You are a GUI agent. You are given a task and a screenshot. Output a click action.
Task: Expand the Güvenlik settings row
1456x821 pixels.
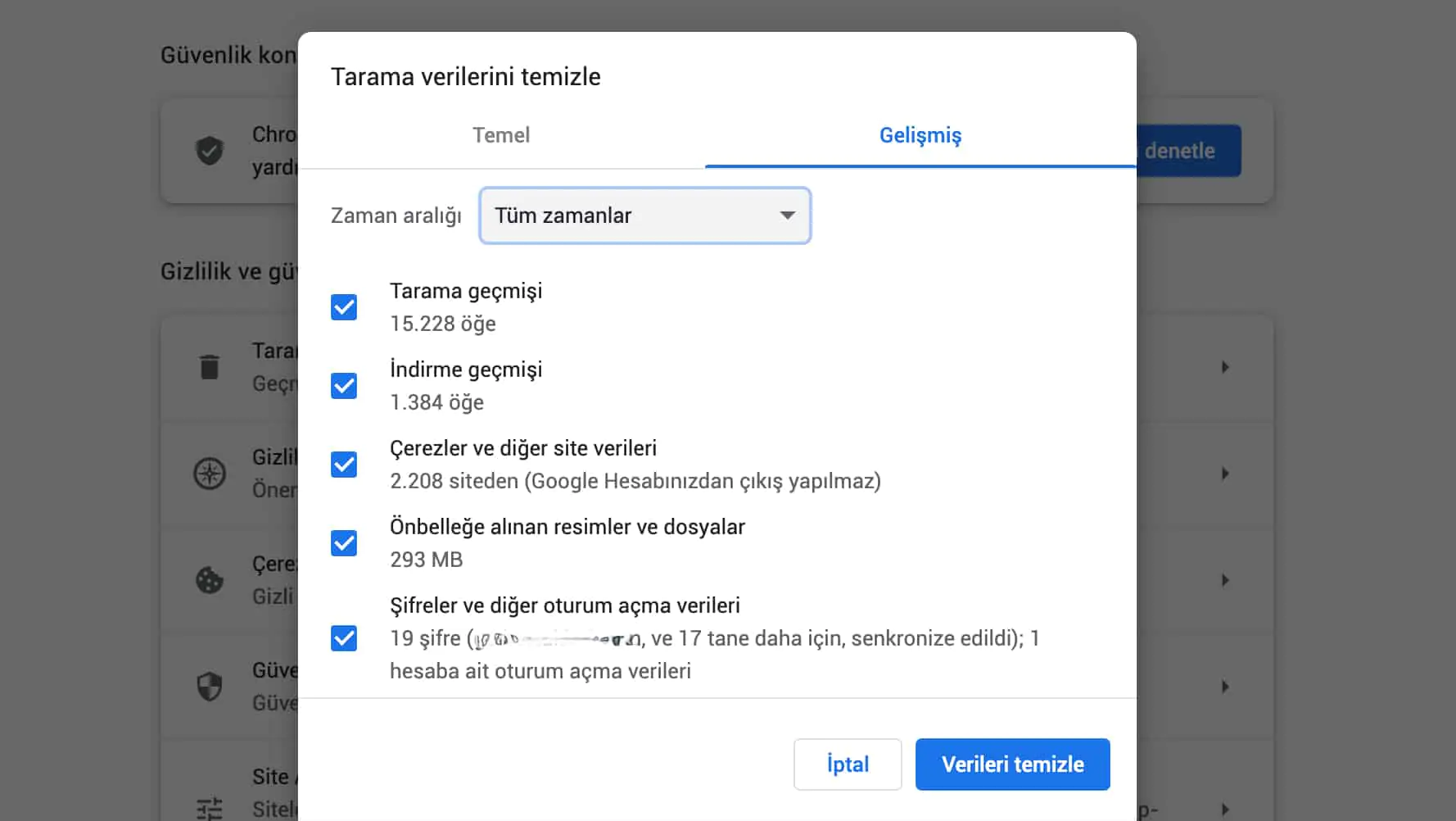(x=1226, y=687)
